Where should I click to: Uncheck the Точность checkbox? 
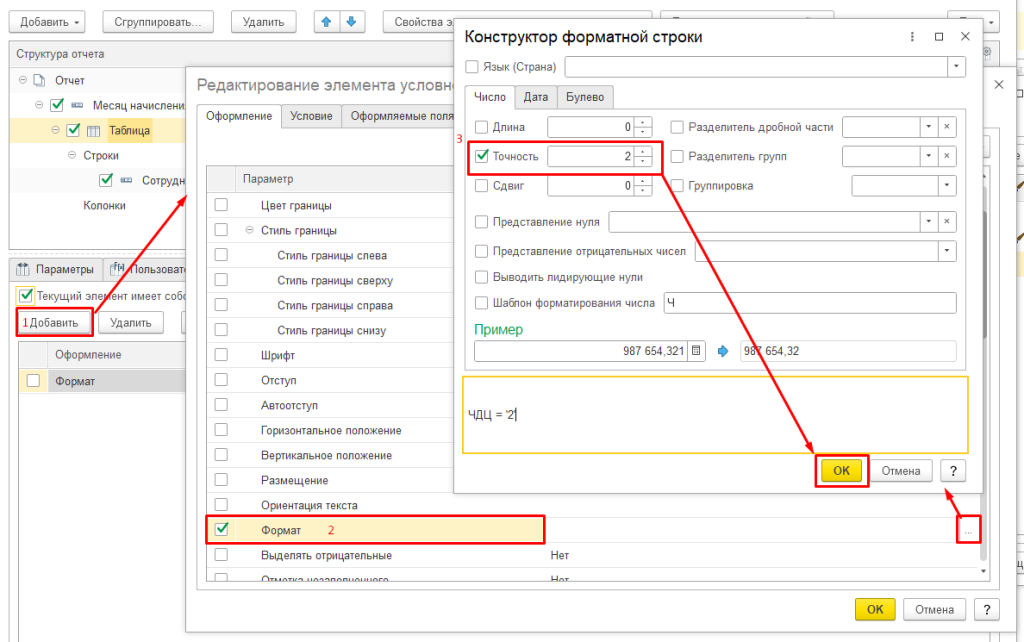coord(482,156)
